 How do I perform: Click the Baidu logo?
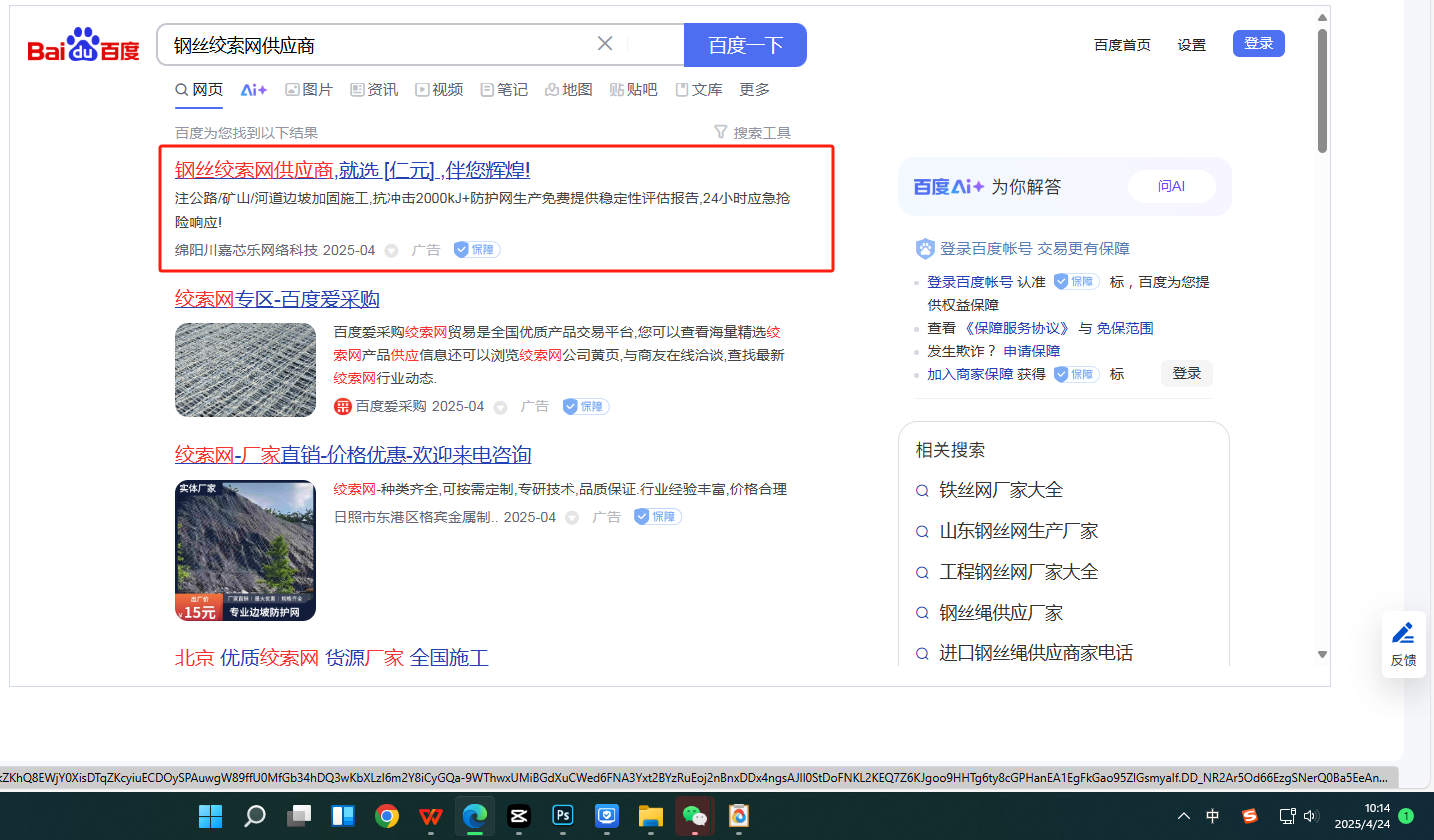[x=83, y=46]
